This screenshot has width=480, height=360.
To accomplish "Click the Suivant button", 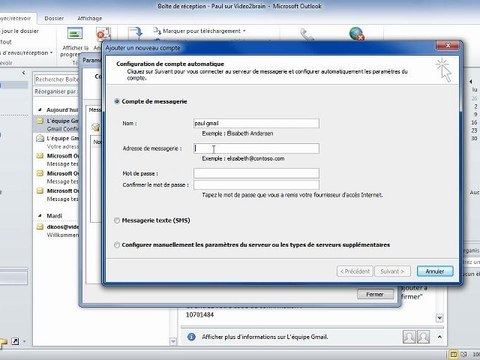I will (x=392, y=271).
